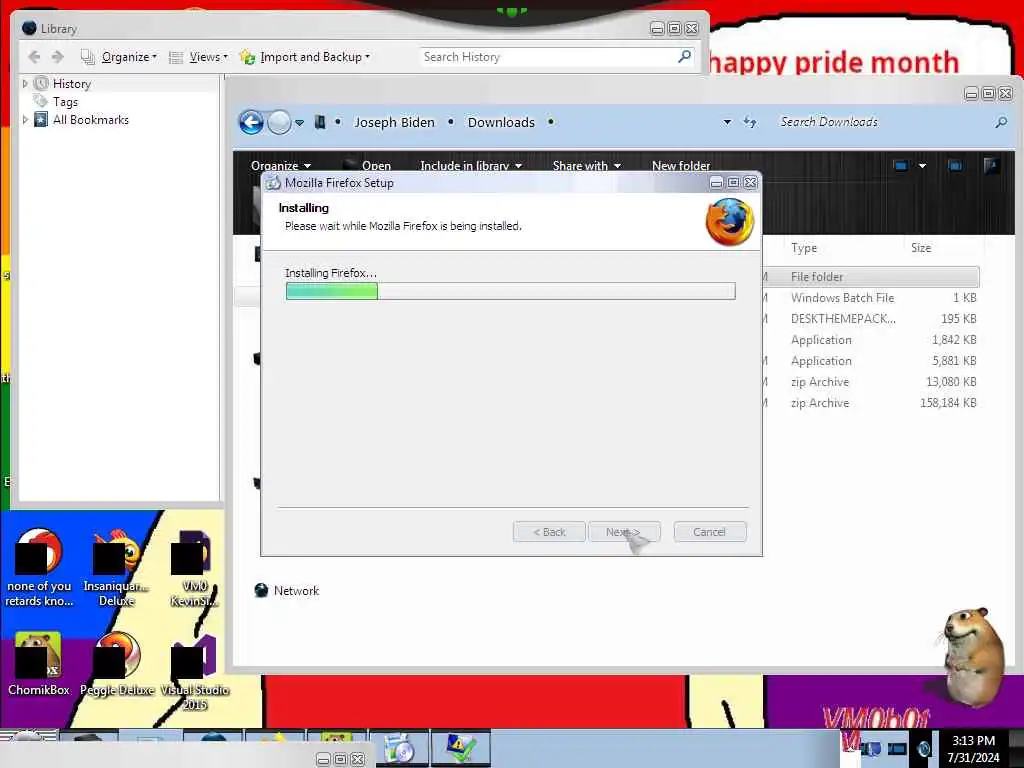The height and width of the screenshot is (768, 1024).
Task: Open the Import and Backup menu
Action: coord(305,57)
